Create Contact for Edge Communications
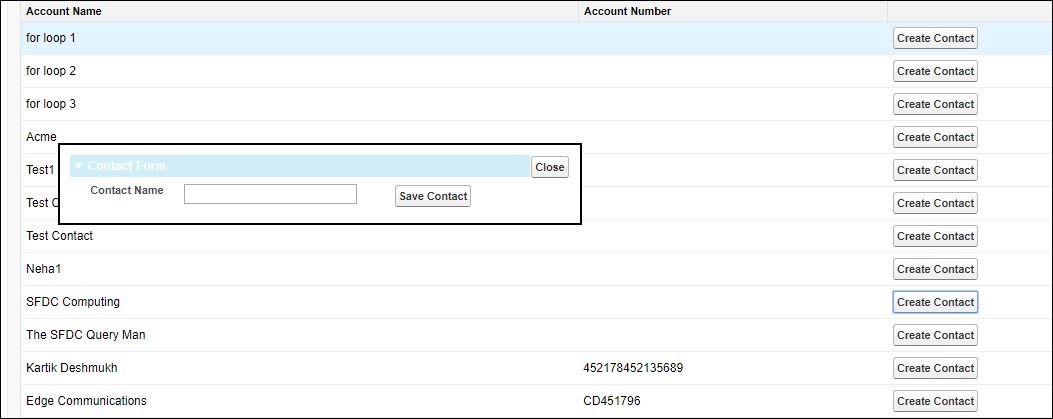This screenshot has height=419, width=1053. [935, 401]
